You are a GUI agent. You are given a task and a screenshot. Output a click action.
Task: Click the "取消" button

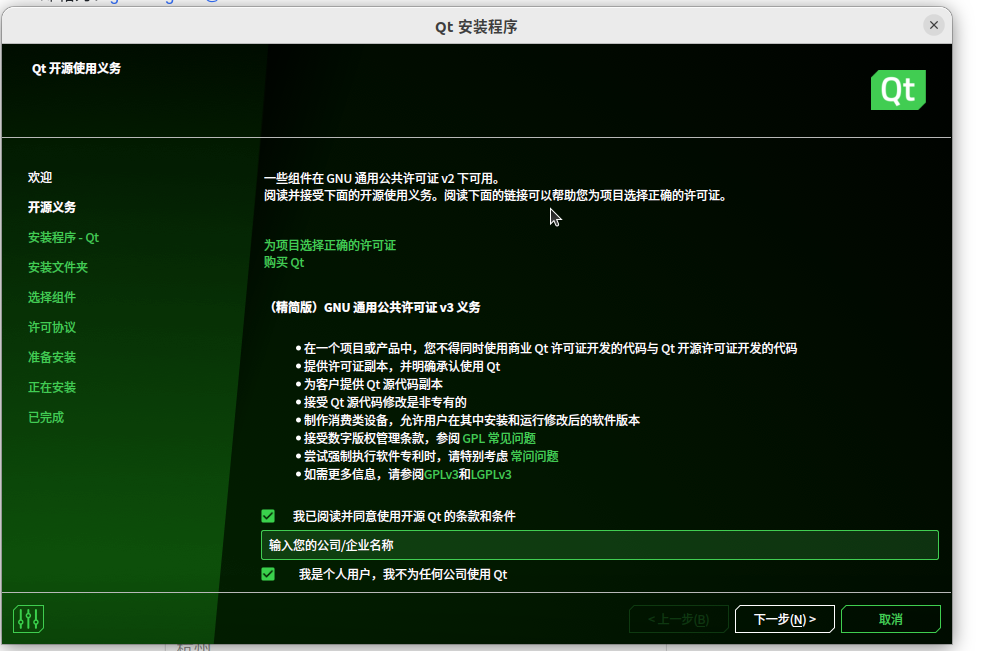coord(889,618)
